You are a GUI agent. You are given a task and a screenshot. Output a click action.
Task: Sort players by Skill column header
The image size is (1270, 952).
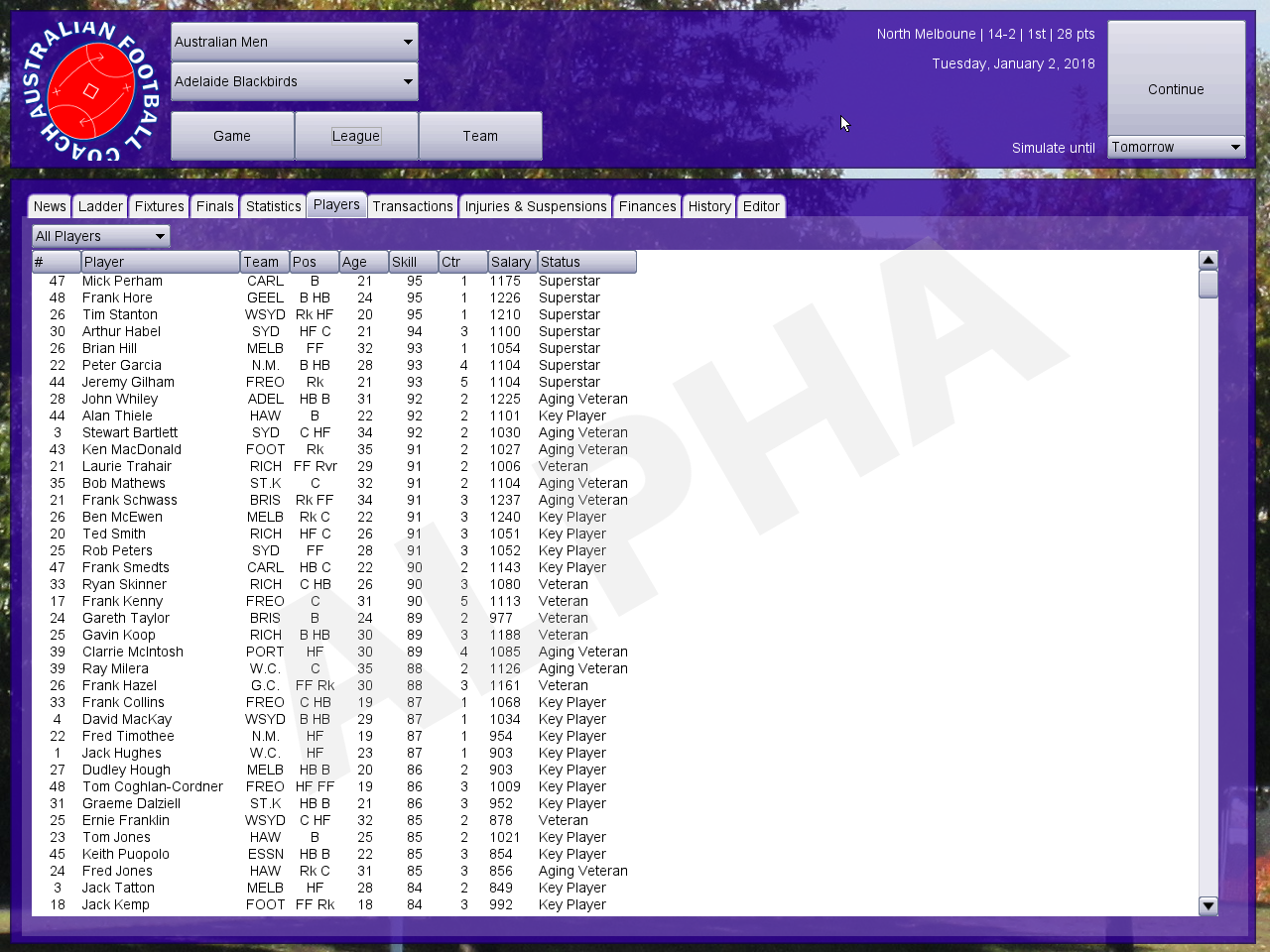pyautogui.click(x=413, y=262)
